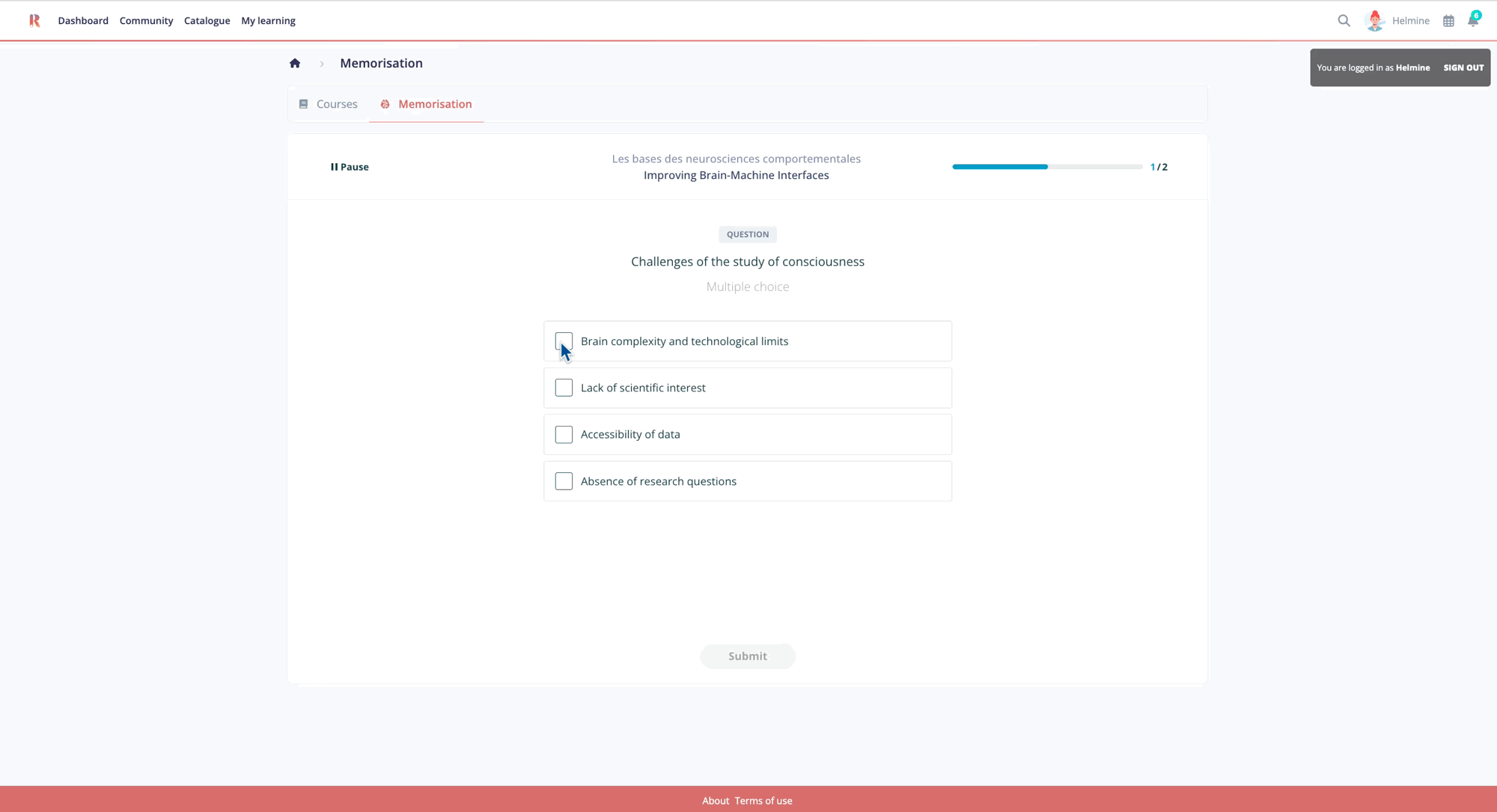Open the Catalogue menu
This screenshot has height=812, width=1497.
tap(207, 20)
